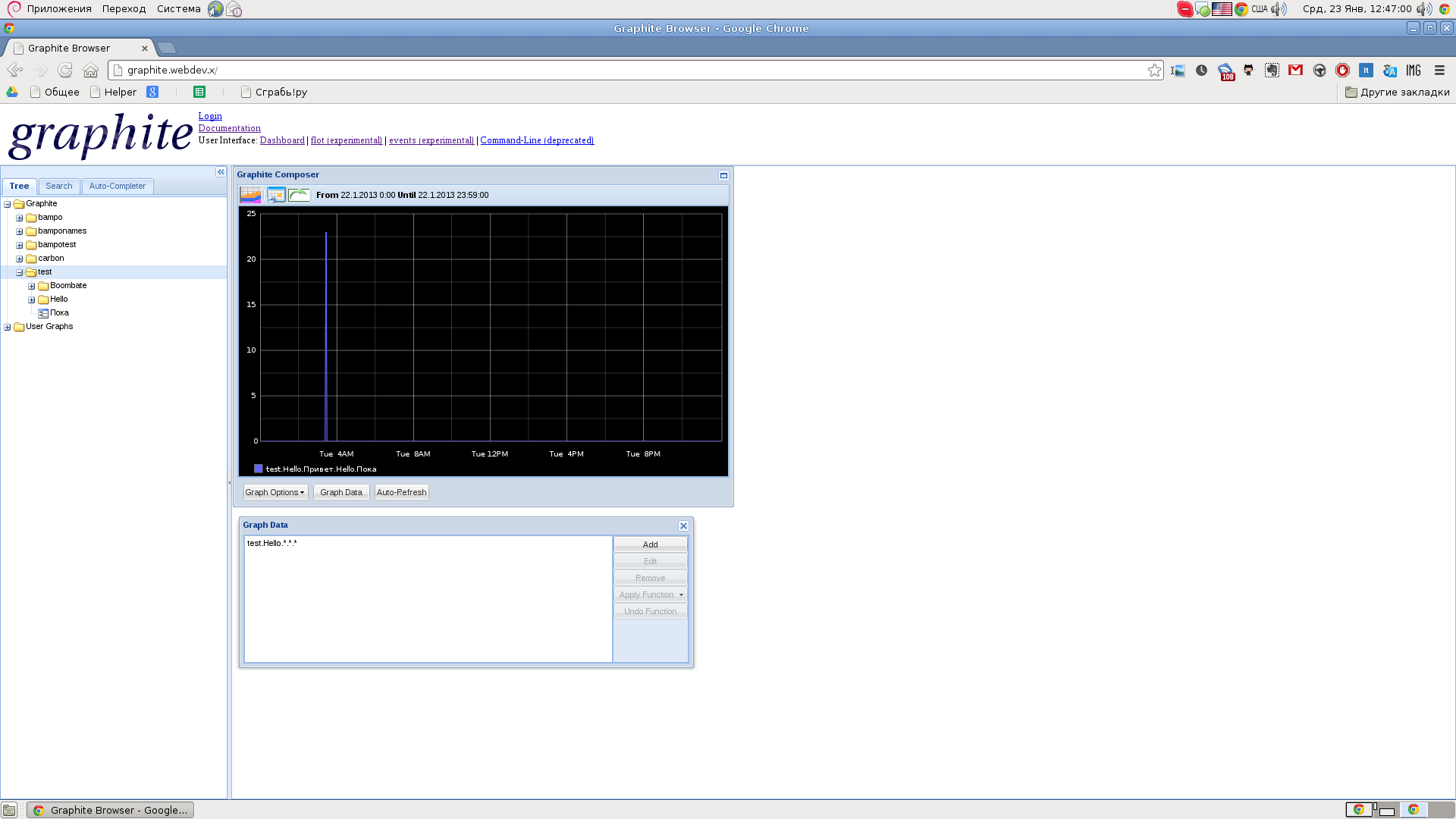Click the Chrome back arrow
Image resolution: width=1456 pixels, height=819 pixels.
tap(15, 70)
